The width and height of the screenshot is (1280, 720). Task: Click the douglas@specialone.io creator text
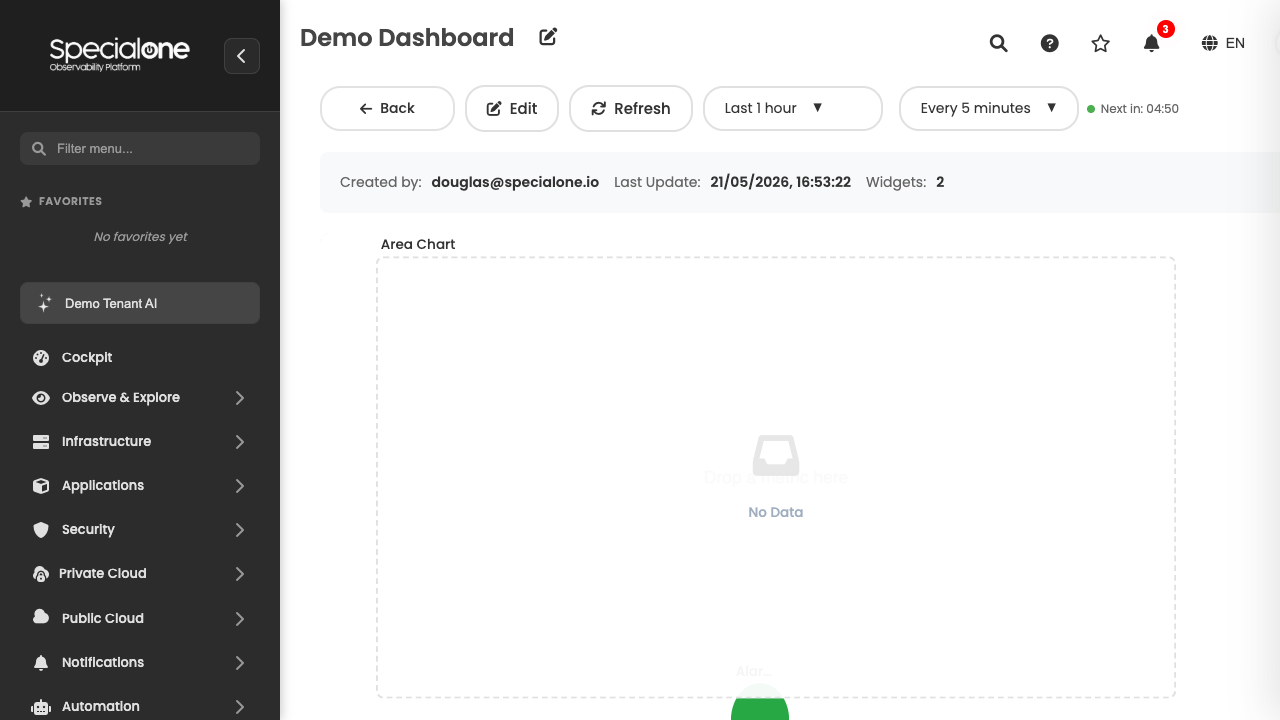(515, 182)
